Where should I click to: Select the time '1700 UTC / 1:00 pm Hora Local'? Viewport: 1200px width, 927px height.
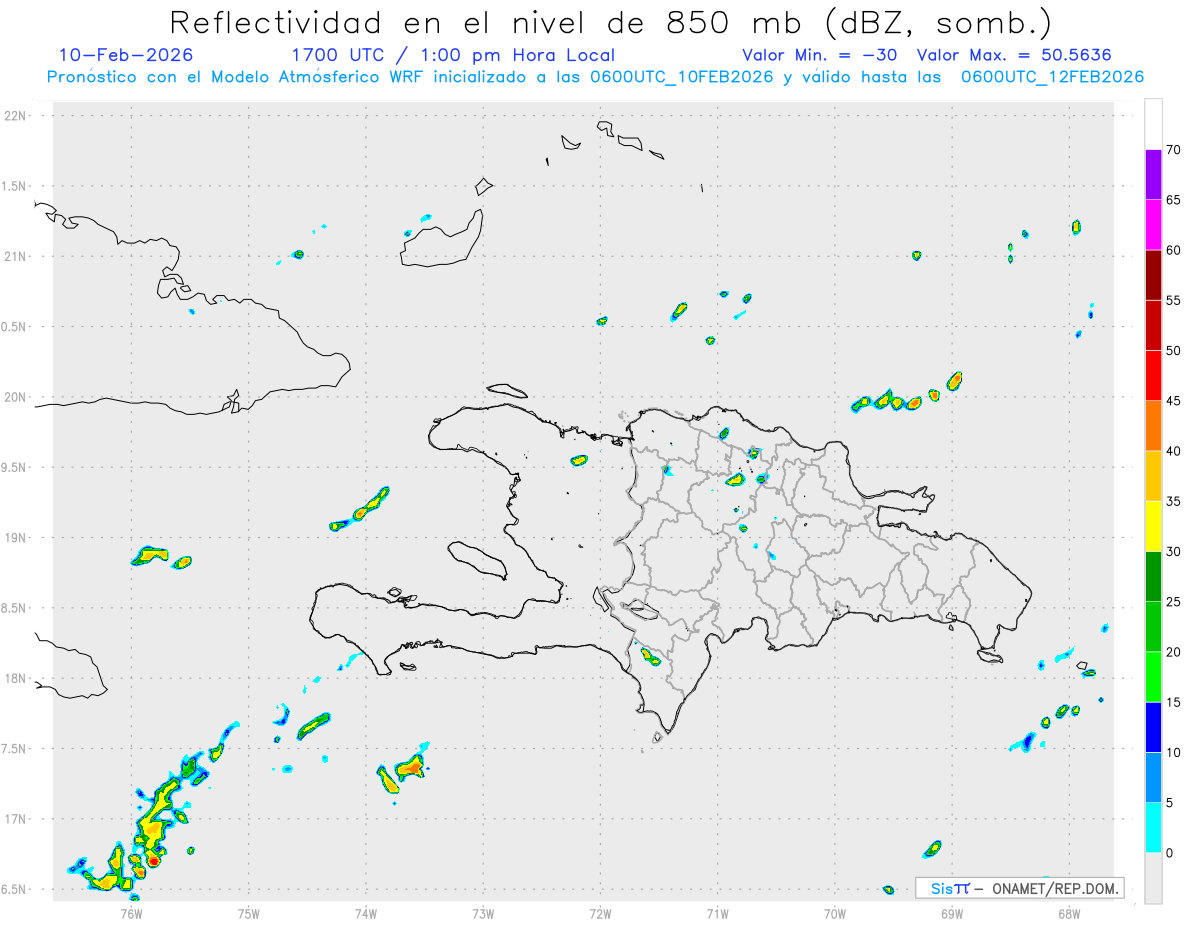pyautogui.click(x=453, y=55)
